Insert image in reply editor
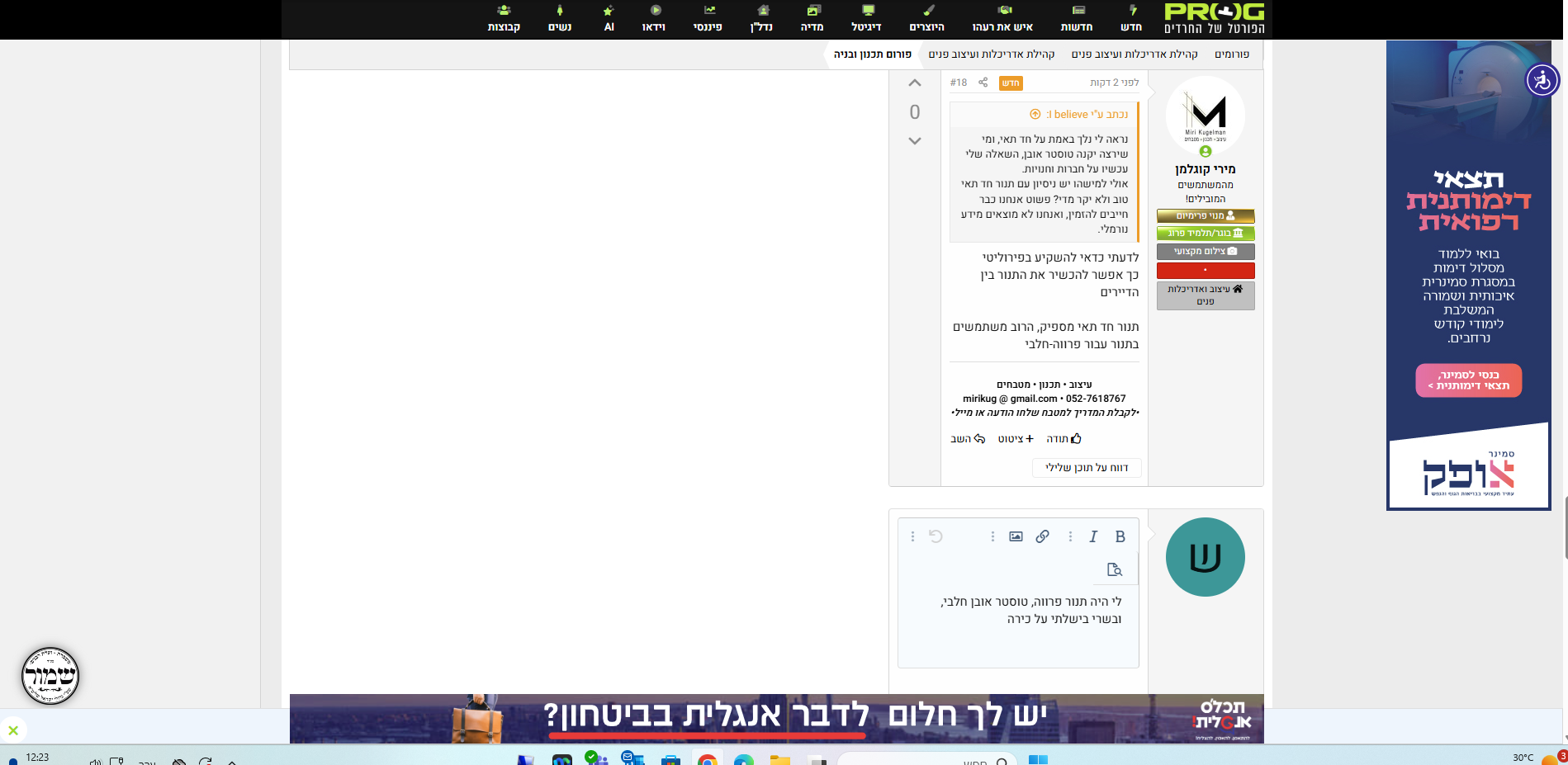This screenshot has width=1568, height=765. click(x=1016, y=536)
